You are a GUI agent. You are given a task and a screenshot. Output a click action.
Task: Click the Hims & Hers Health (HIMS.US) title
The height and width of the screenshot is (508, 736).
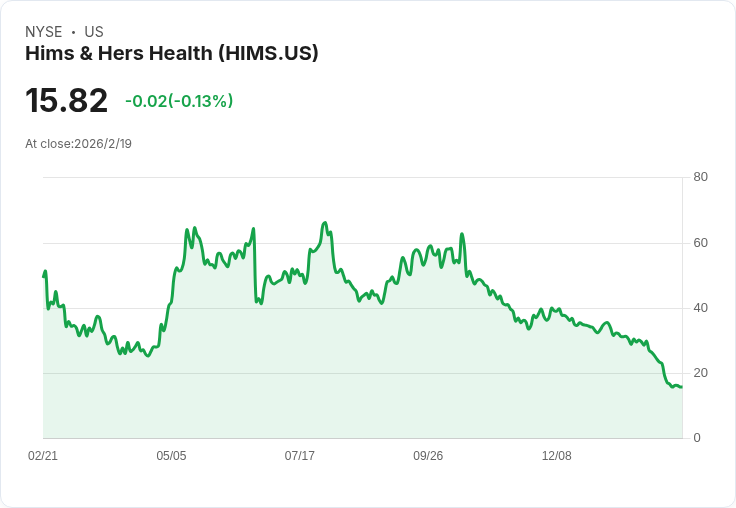(x=172, y=54)
